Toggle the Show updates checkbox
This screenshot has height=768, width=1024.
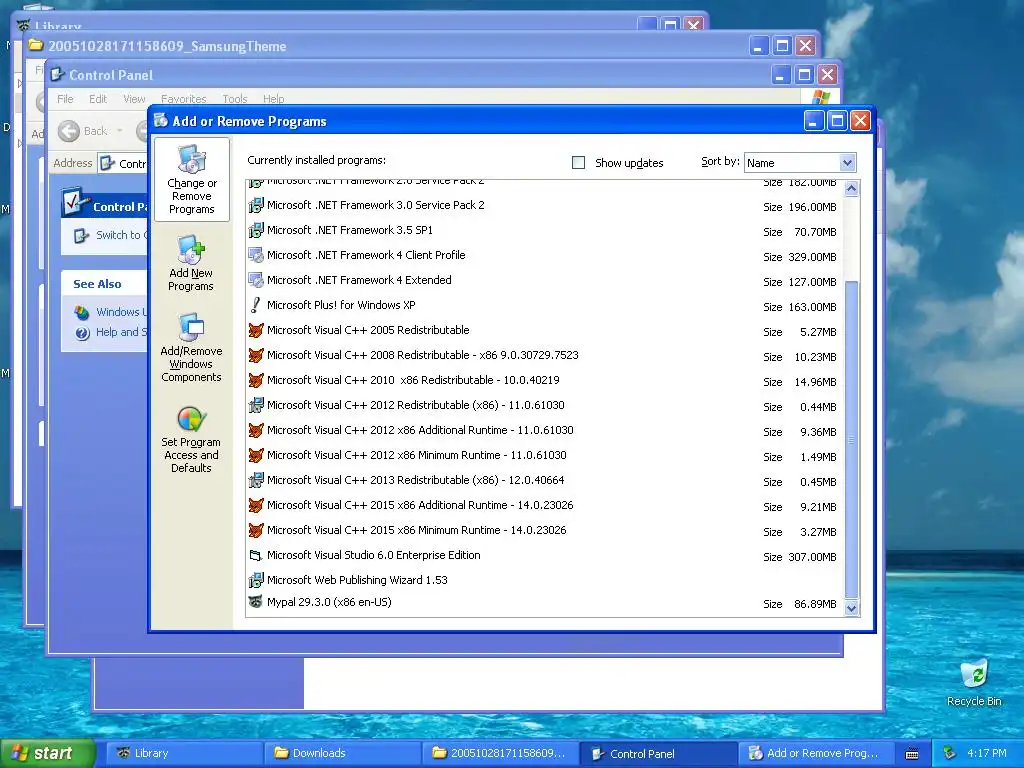tap(578, 163)
